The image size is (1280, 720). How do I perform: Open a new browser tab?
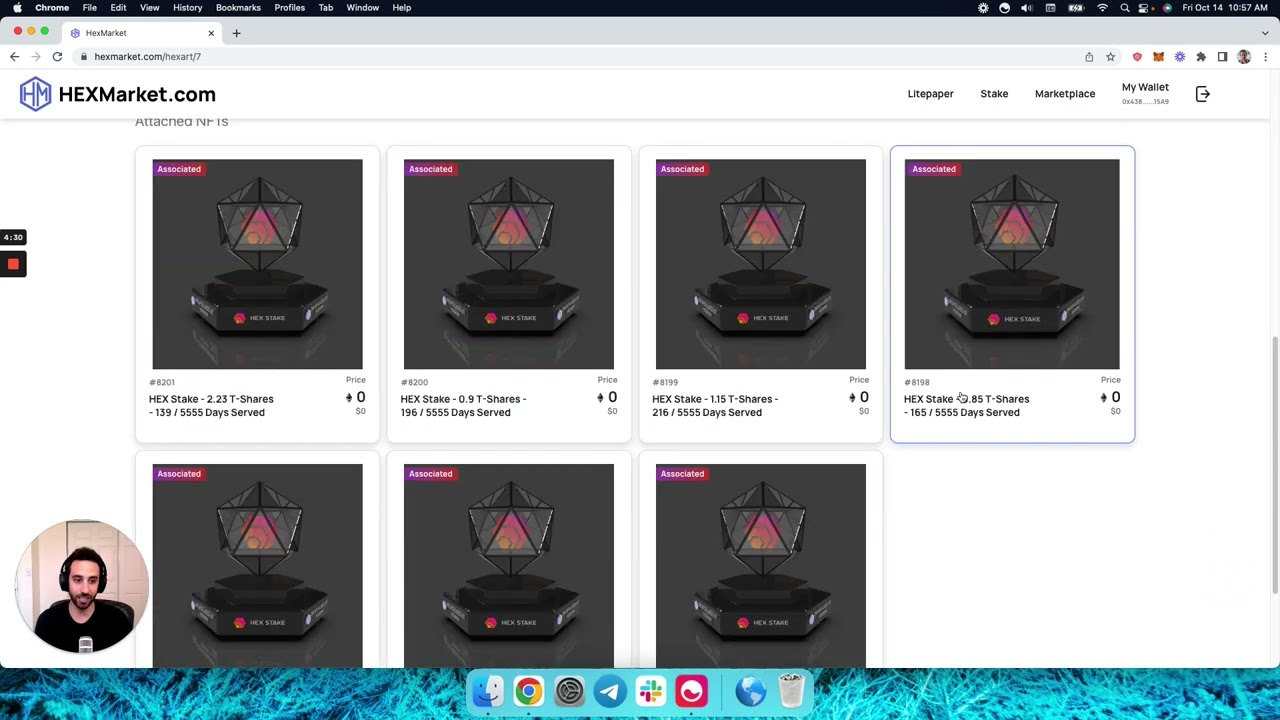point(236,33)
